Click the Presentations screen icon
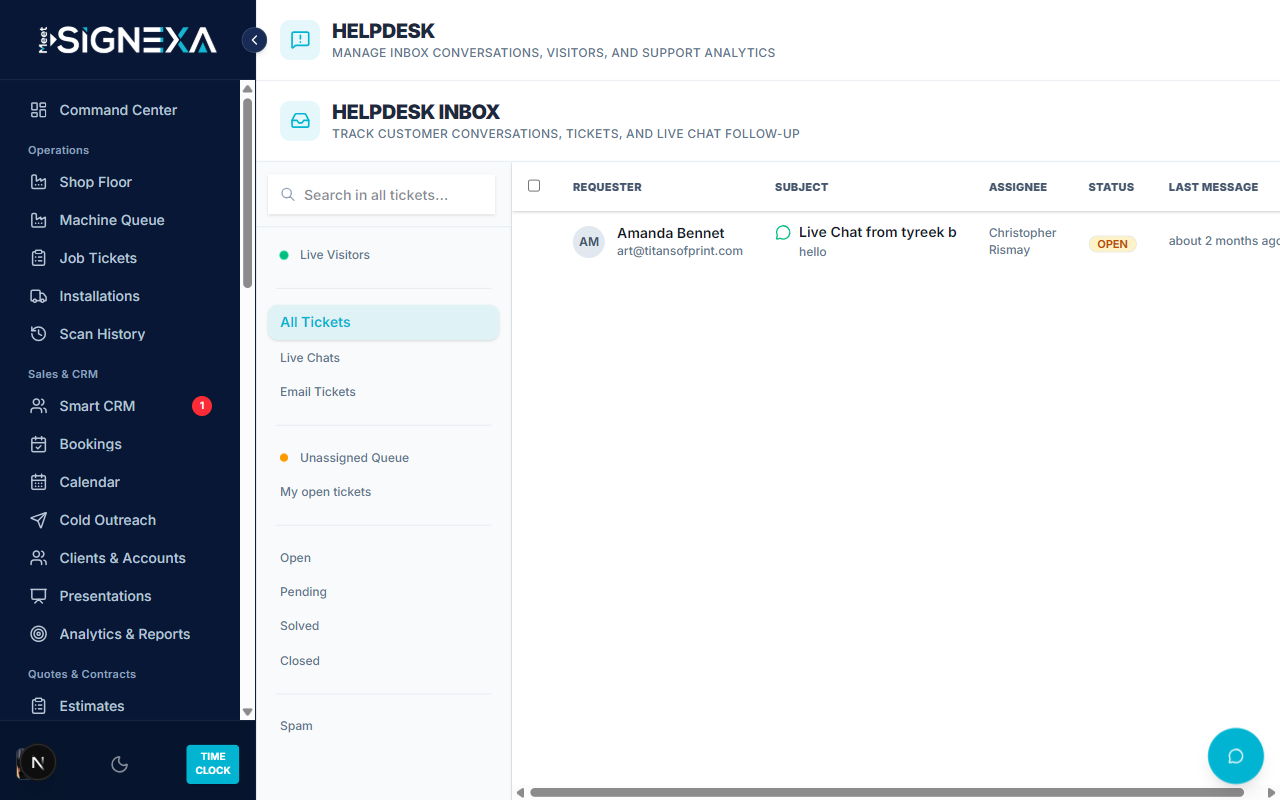 tap(38, 596)
